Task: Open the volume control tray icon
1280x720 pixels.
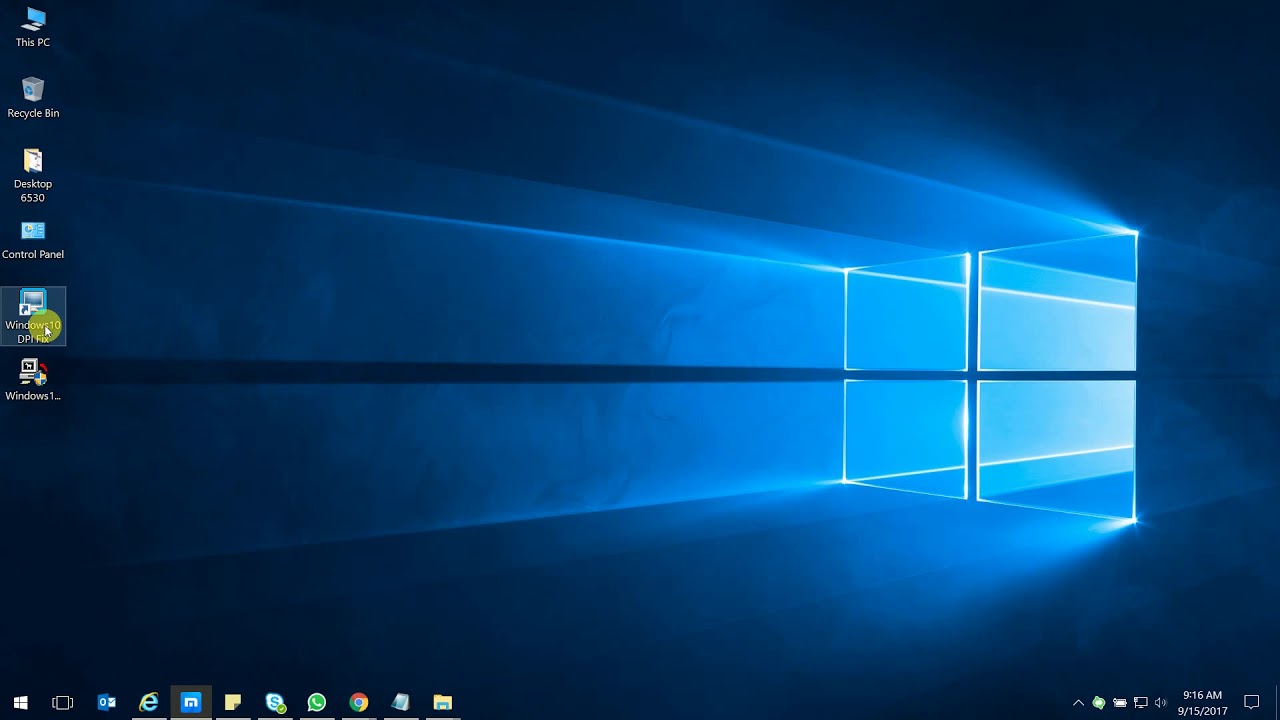Action: click(x=1161, y=703)
